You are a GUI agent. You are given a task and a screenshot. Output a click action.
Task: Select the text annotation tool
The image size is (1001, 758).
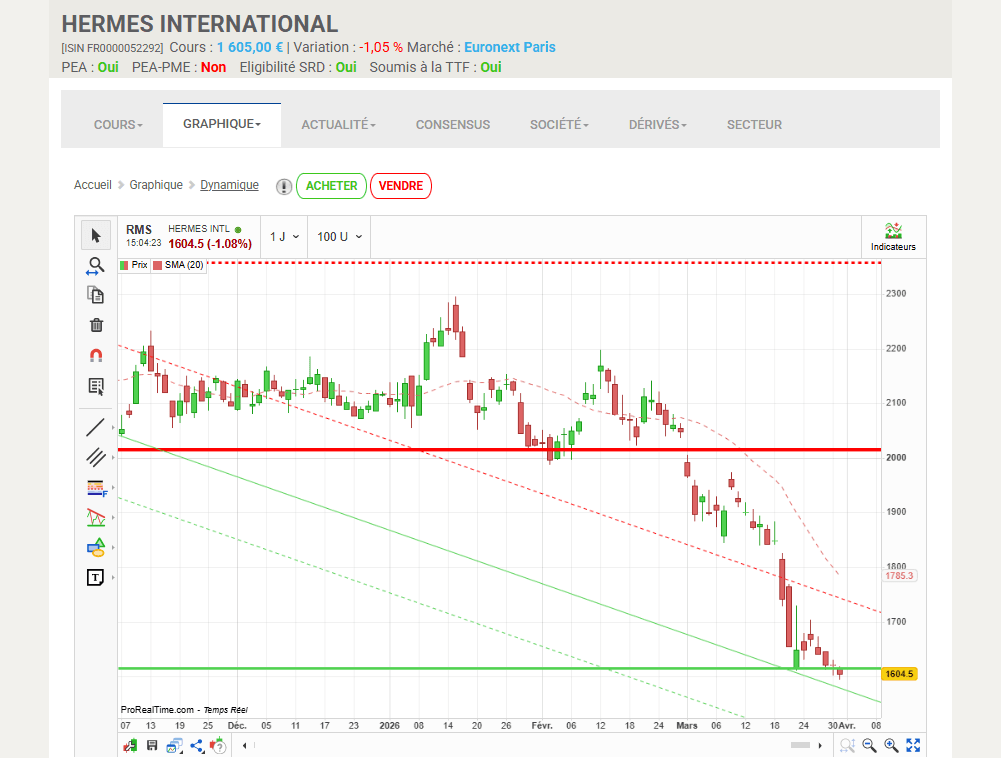(95, 578)
